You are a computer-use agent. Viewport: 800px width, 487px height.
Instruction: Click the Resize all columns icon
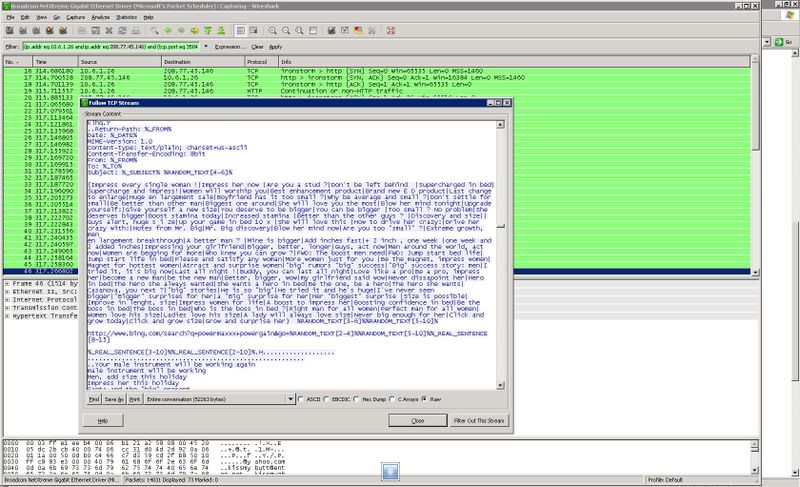click(313, 31)
